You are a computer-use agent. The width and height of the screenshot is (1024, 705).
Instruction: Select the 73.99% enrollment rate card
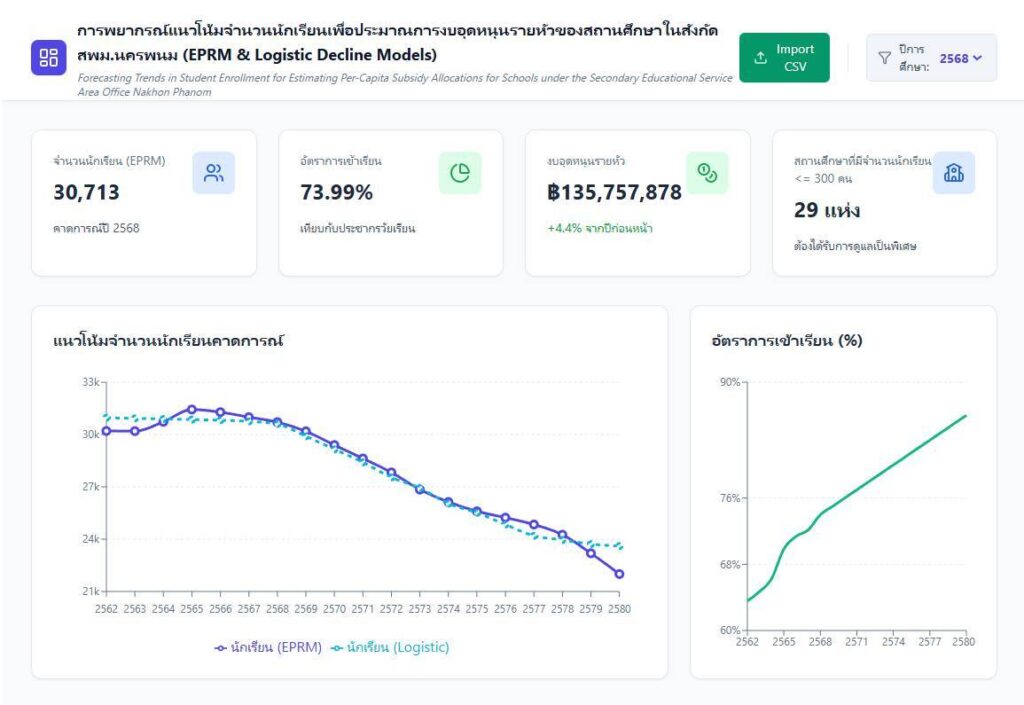[390, 203]
